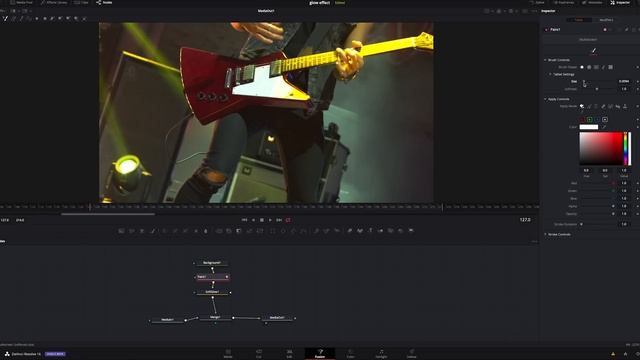Click the play forward button
Viewport: 640px width, 360px height.
point(270,220)
